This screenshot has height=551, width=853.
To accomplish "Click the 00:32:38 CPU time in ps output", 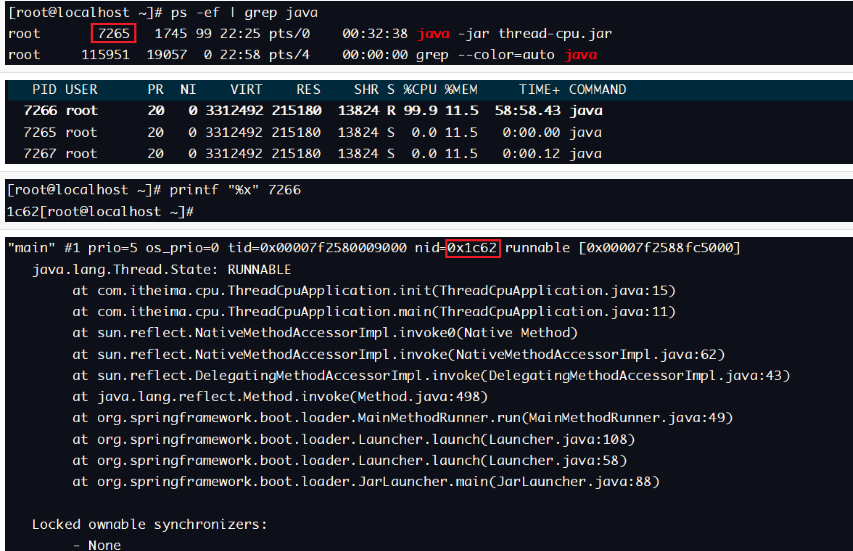I will pos(375,34).
